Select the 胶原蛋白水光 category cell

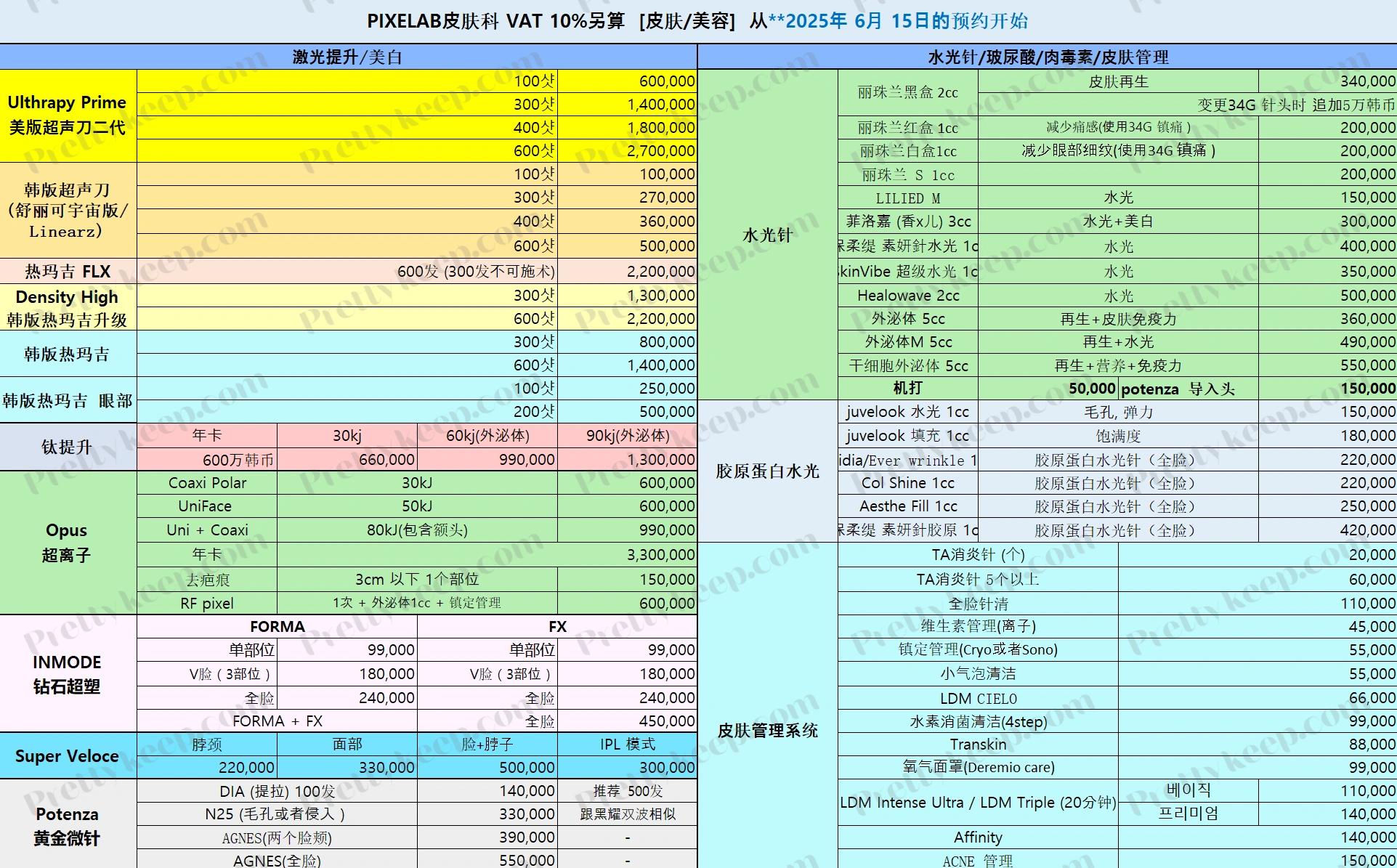click(x=768, y=471)
